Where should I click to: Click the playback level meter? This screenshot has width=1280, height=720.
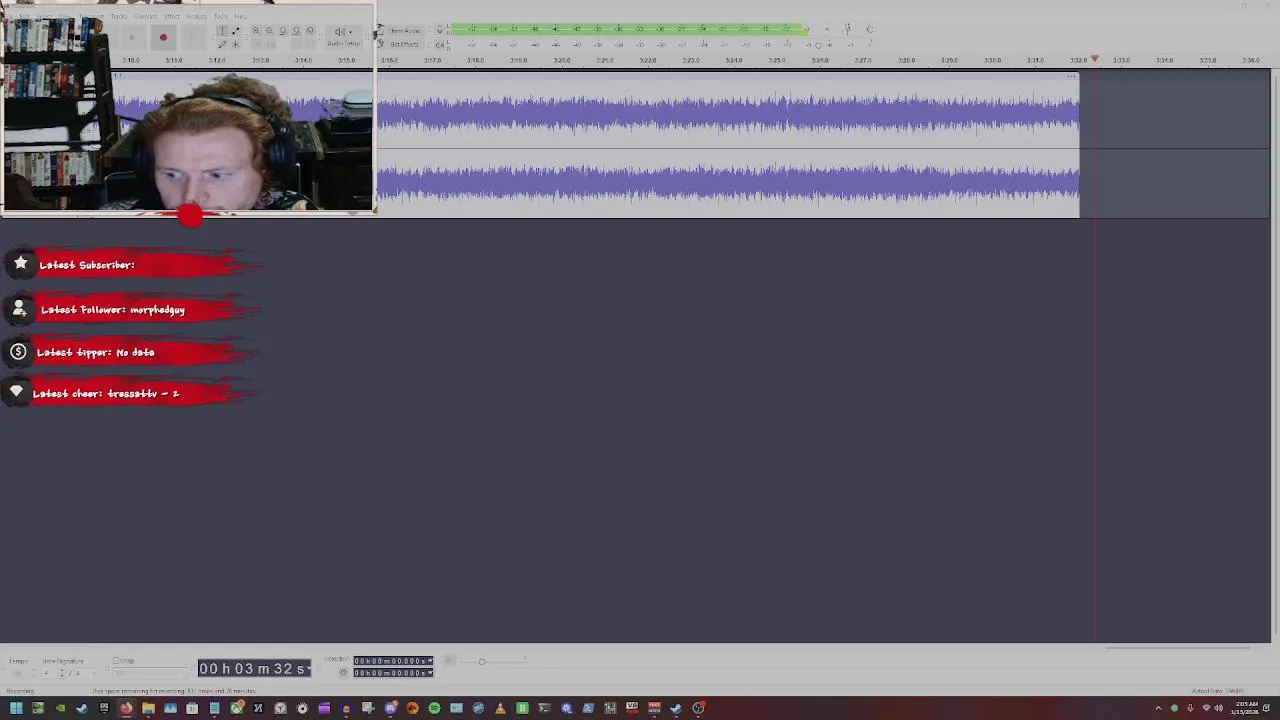tap(660, 44)
